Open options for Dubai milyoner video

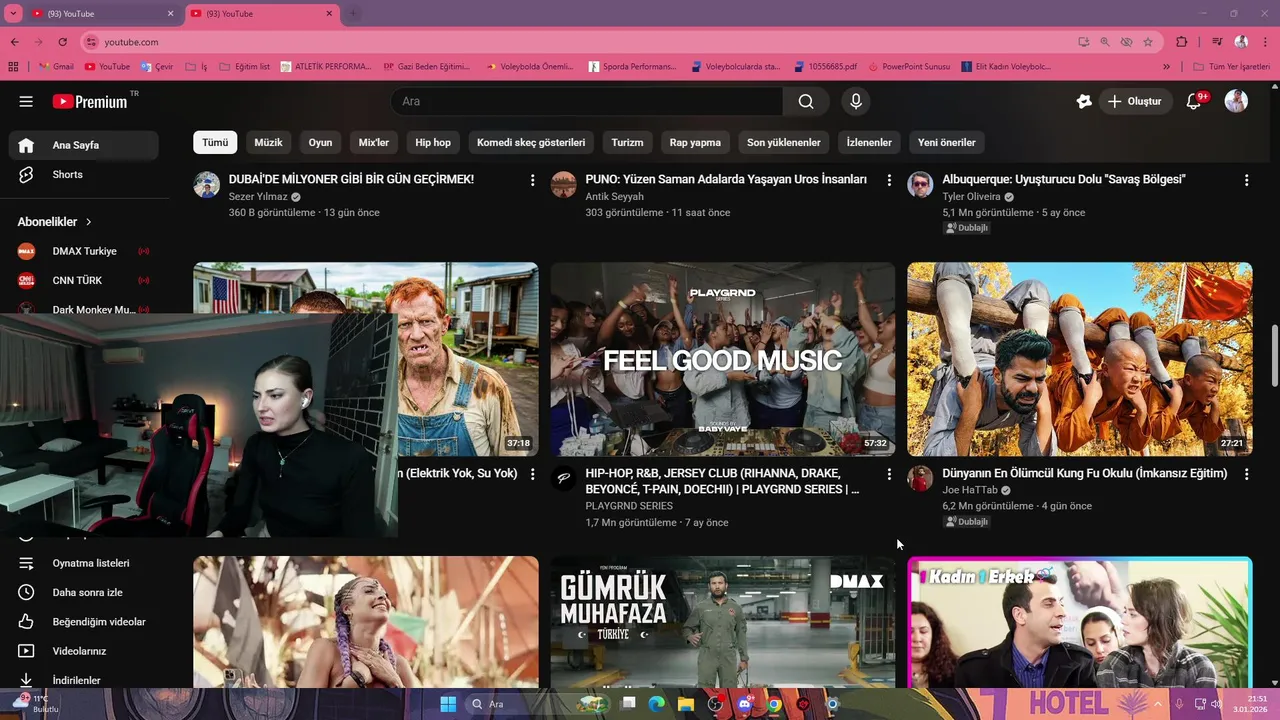(x=532, y=180)
